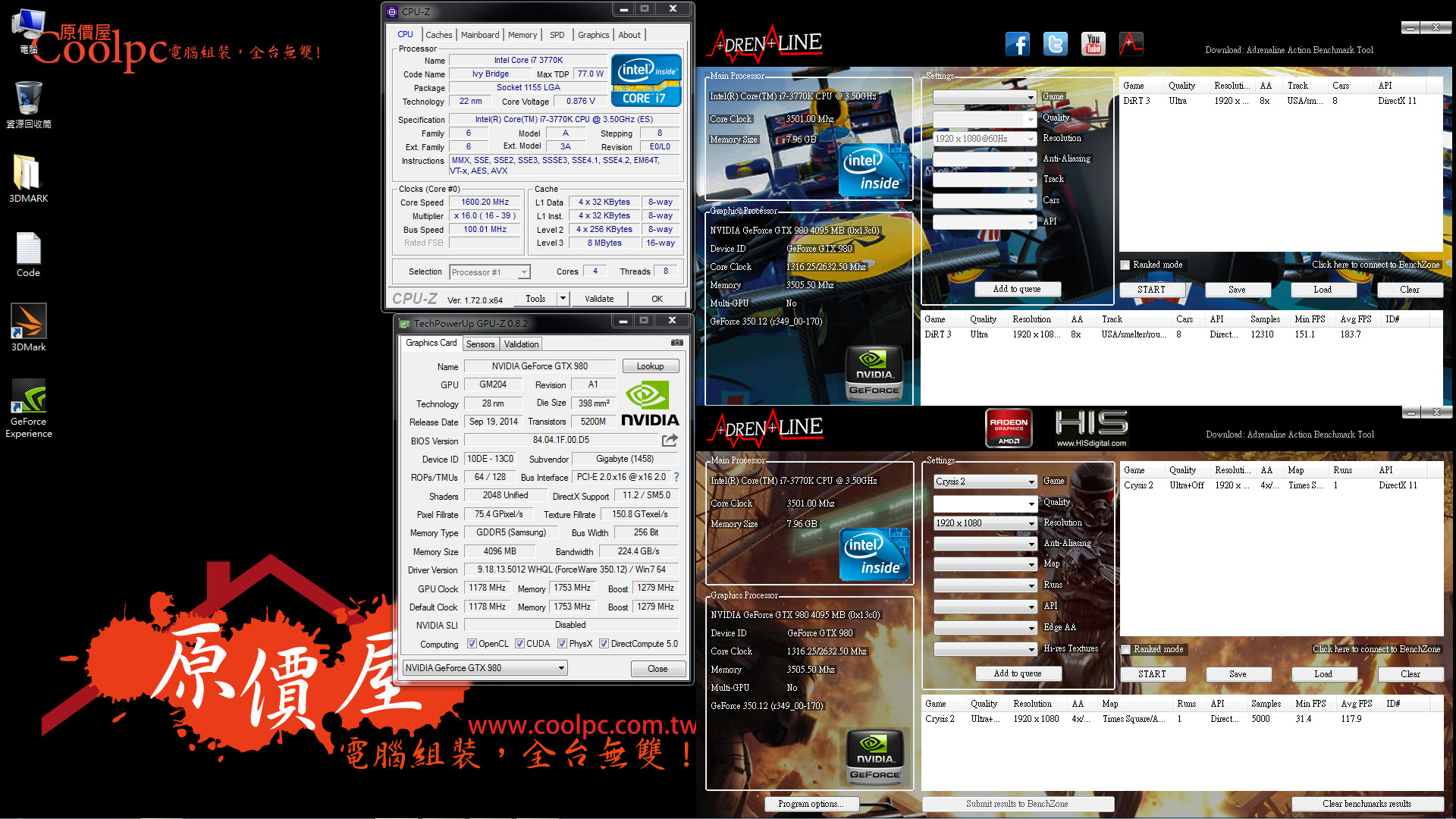1456x819 pixels.
Task: Click the red Adrenaline A icon
Action: coord(1131,44)
